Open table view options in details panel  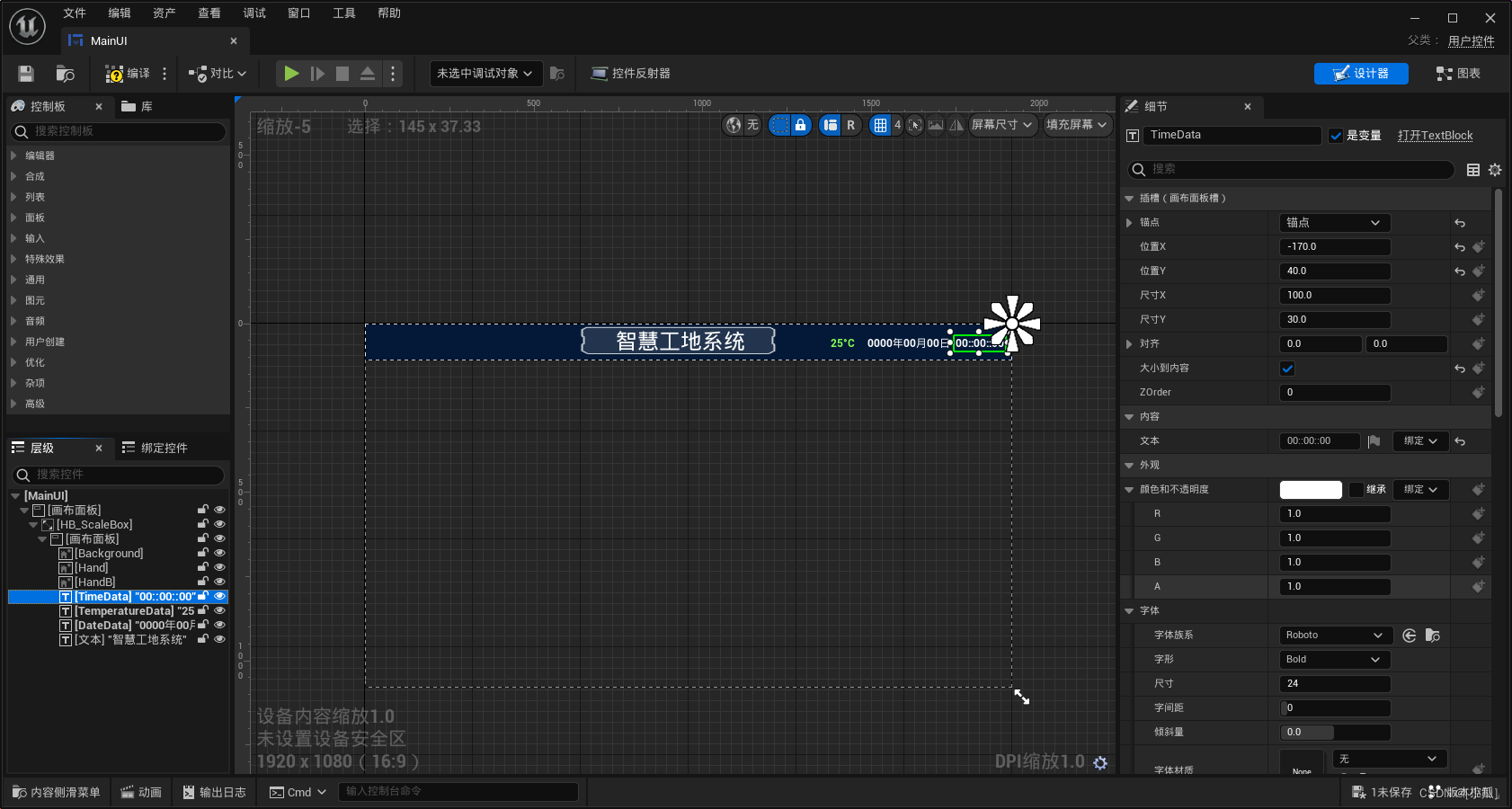pos(1473,170)
